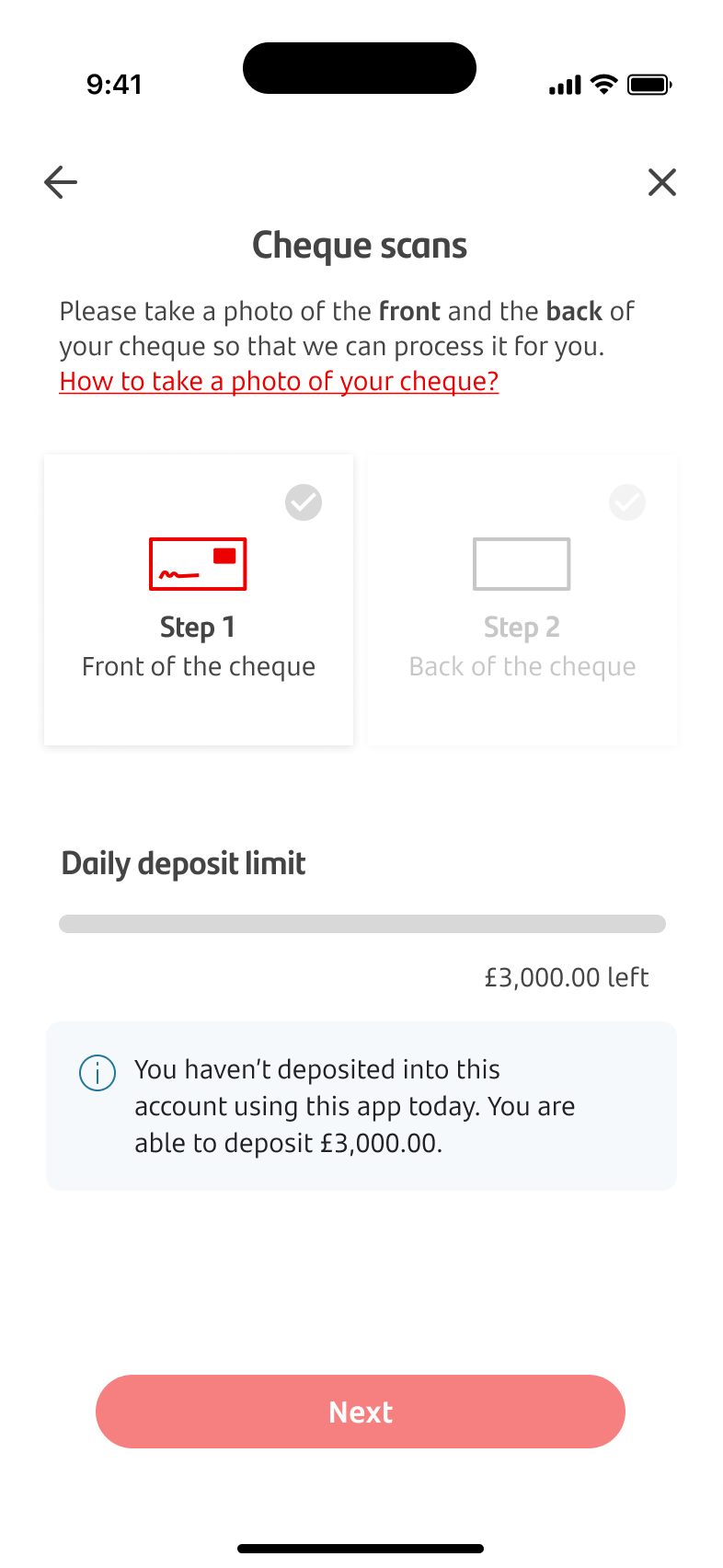Tap the grey cheque back icon
Screen dimensions: 723x1568
pyautogui.click(x=521, y=563)
